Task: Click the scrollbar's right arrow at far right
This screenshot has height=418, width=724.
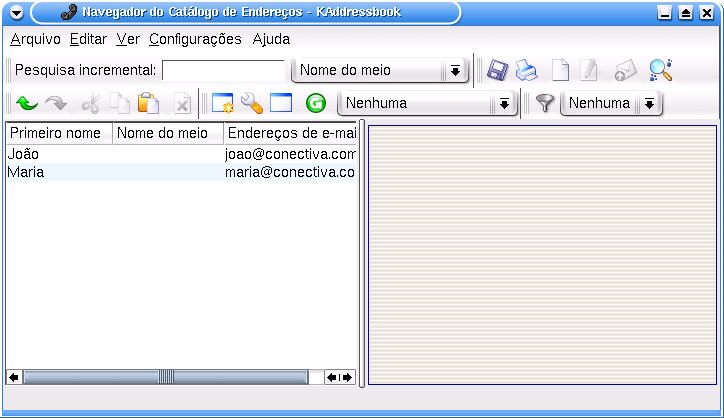Action: point(348,377)
